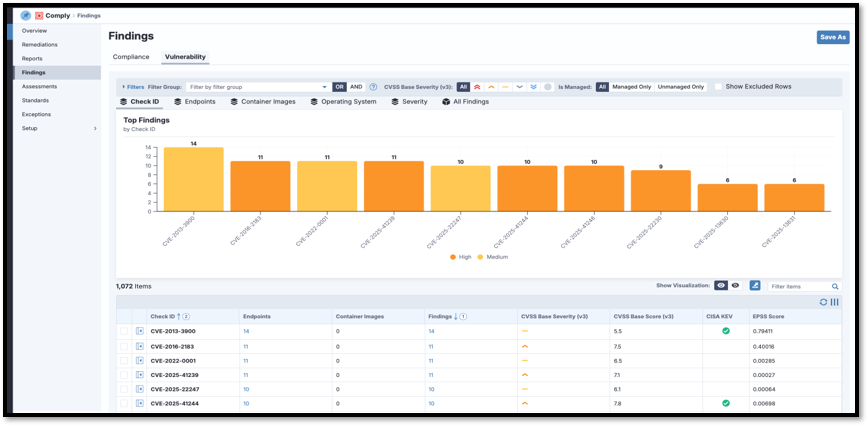Screen dimensions: 868x426
Task: Open the column chooser icon
Action: pyautogui.click(x=834, y=302)
